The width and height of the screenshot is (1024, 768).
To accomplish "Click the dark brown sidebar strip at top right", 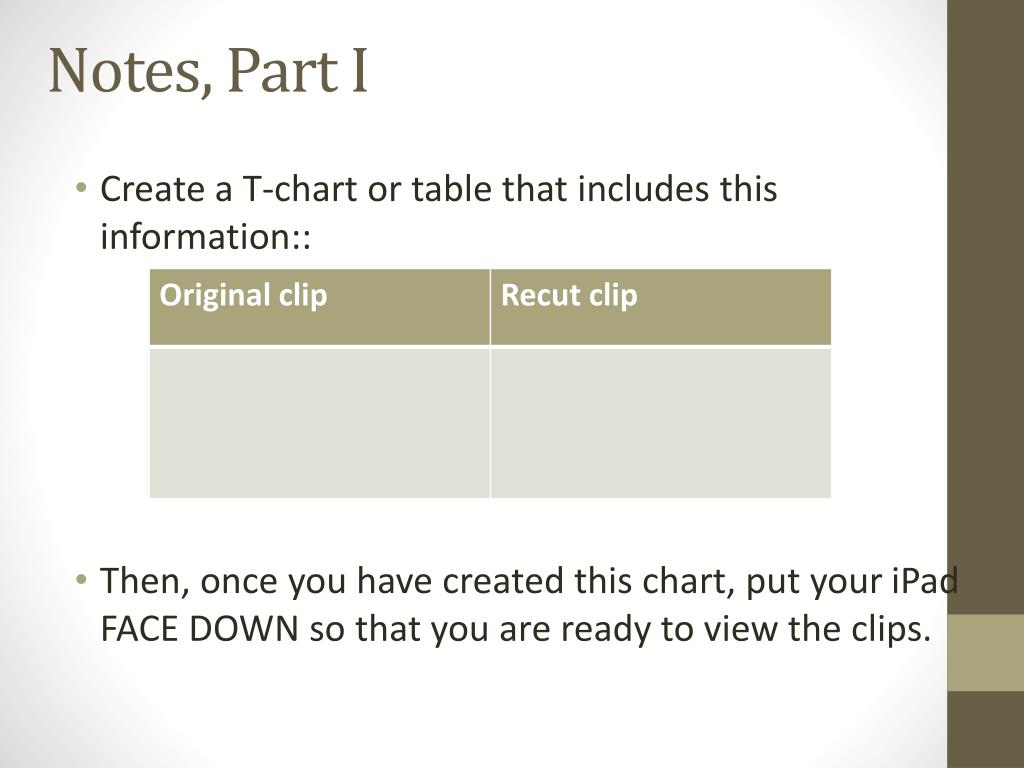I will 985,307.
